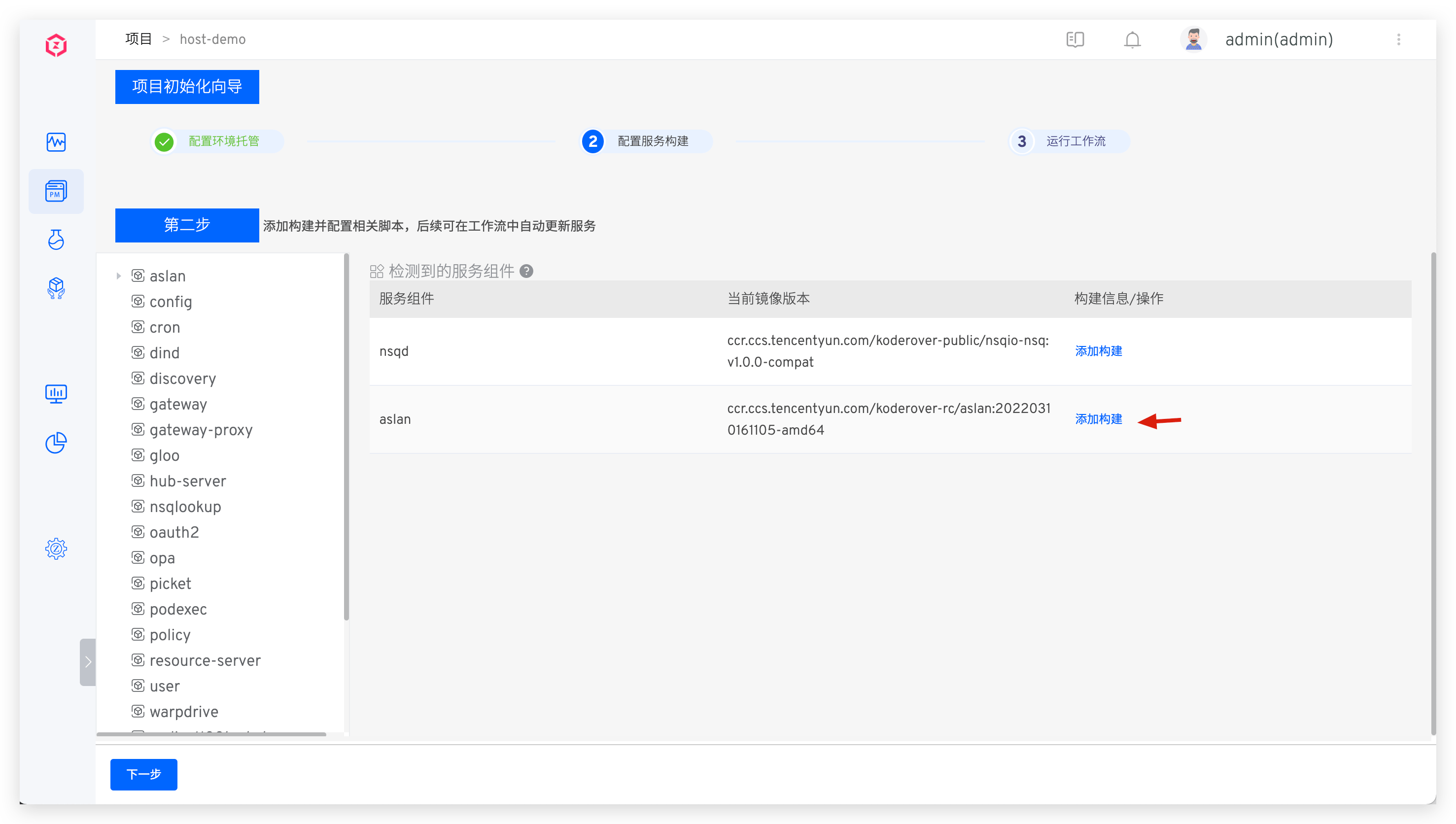
Task: Click 添加构建 for the aslan service
Action: click(1098, 419)
